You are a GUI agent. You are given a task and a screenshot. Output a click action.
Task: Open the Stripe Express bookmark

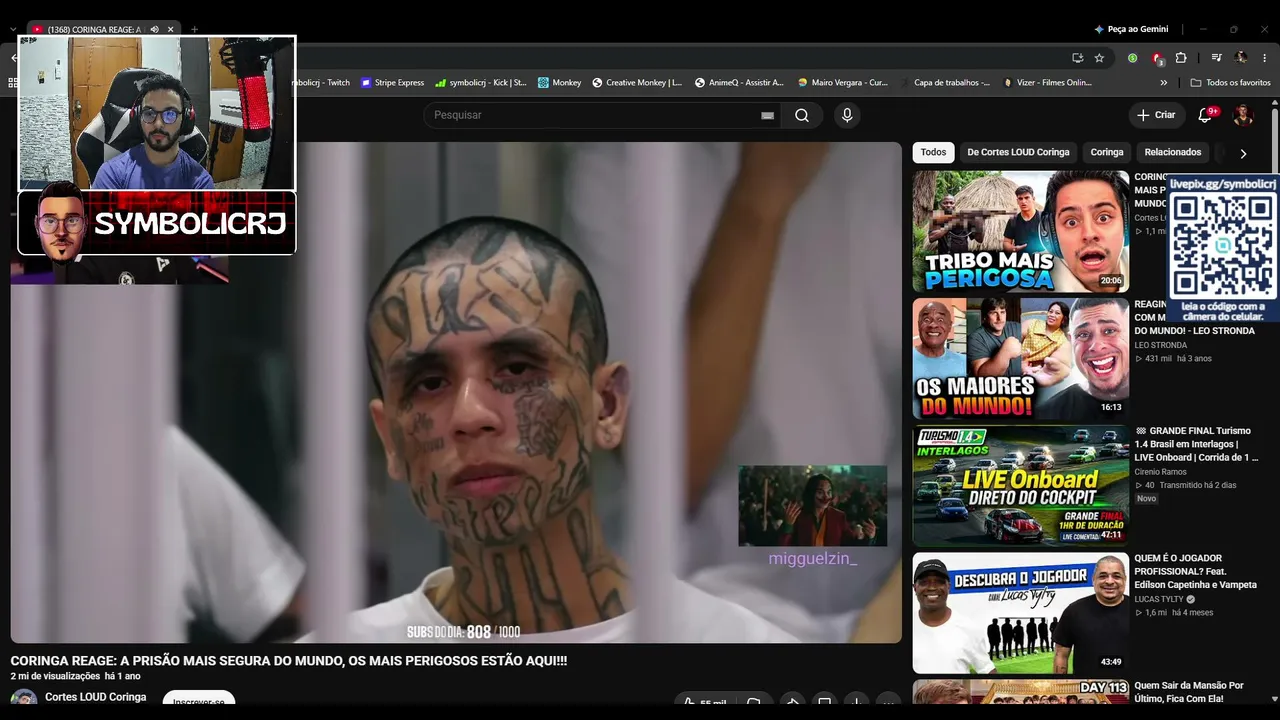pyautogui.click(x=393, y=83)
